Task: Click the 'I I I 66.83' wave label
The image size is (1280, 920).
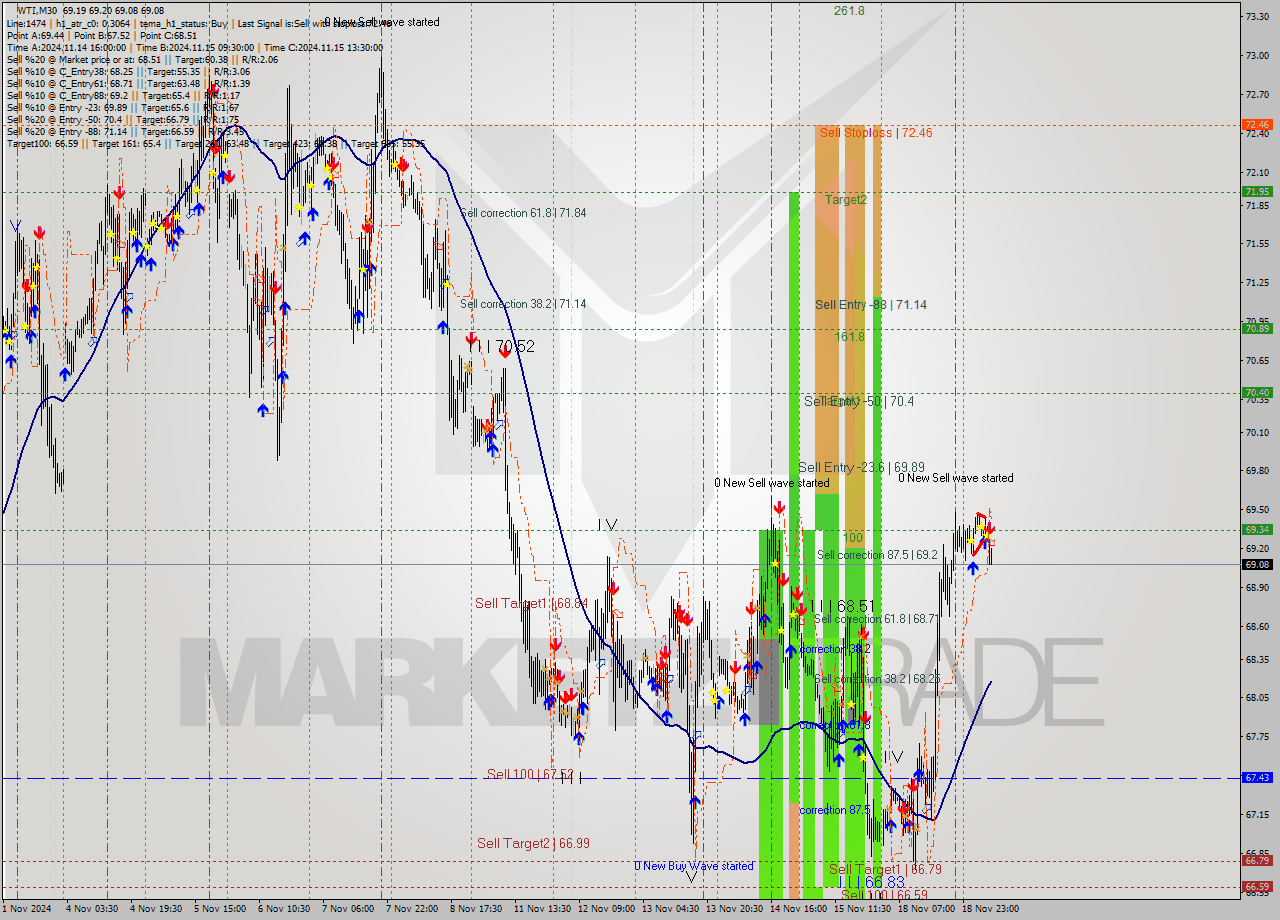Action: point(872,882)
